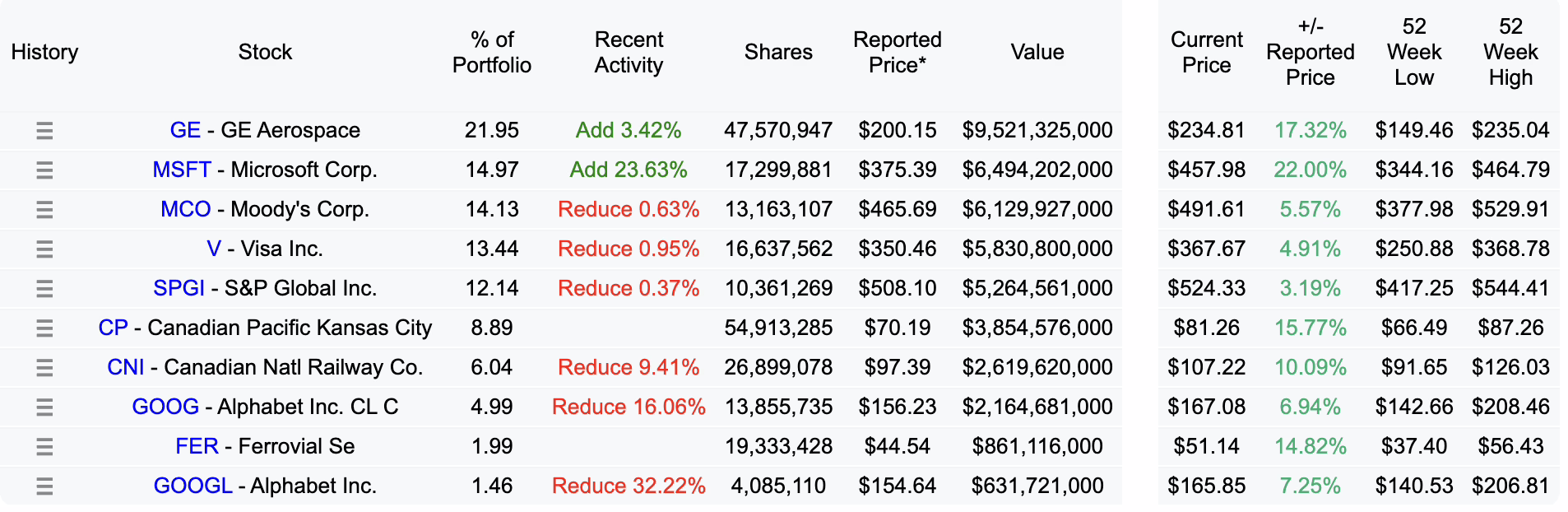Open the GOOG ticker link

(x=165, y=407)
